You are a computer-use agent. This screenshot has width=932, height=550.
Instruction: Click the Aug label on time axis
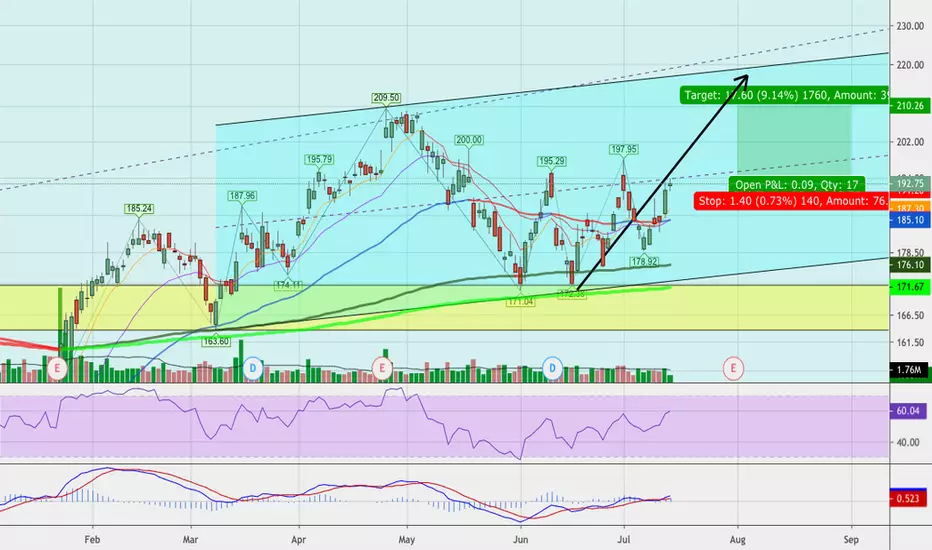(738, 540)
